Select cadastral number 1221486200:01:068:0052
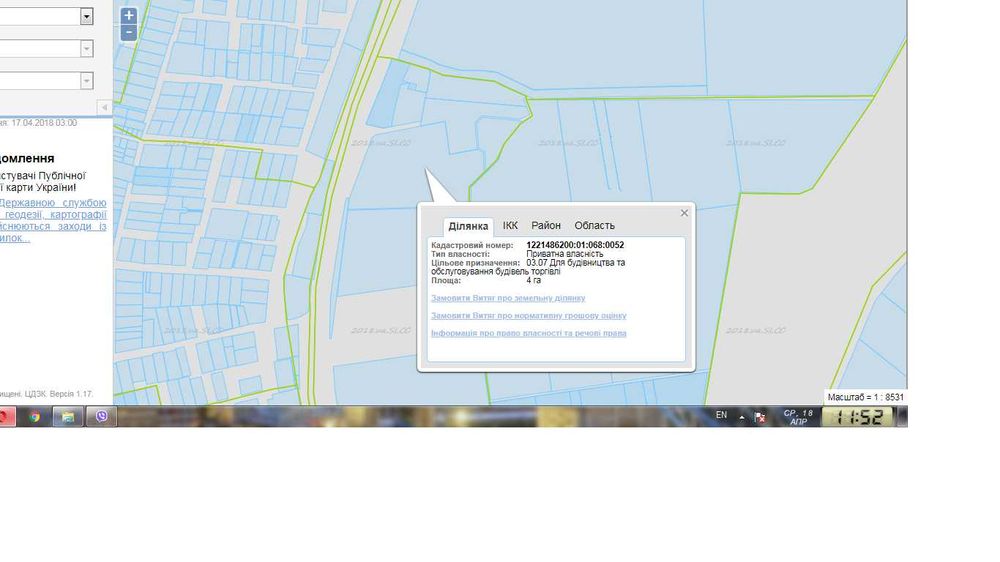Viewport: 1000px width, 562px height. click(575, 245)
